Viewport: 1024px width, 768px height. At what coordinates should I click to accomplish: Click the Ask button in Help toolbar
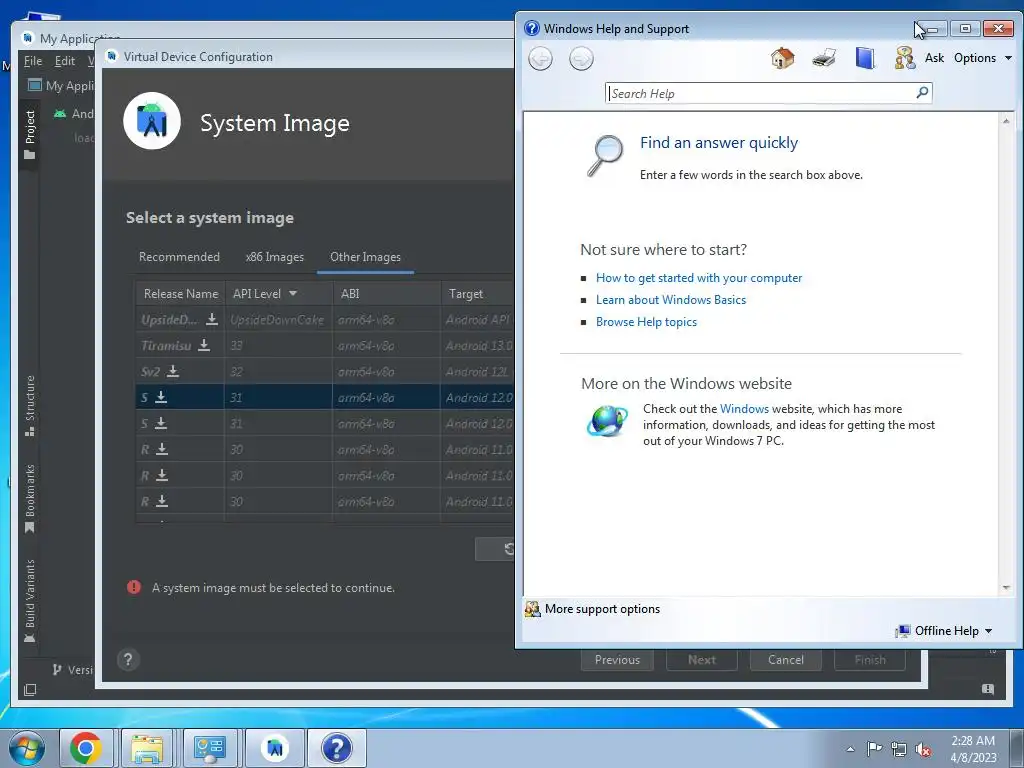click(x=934, y=58)
